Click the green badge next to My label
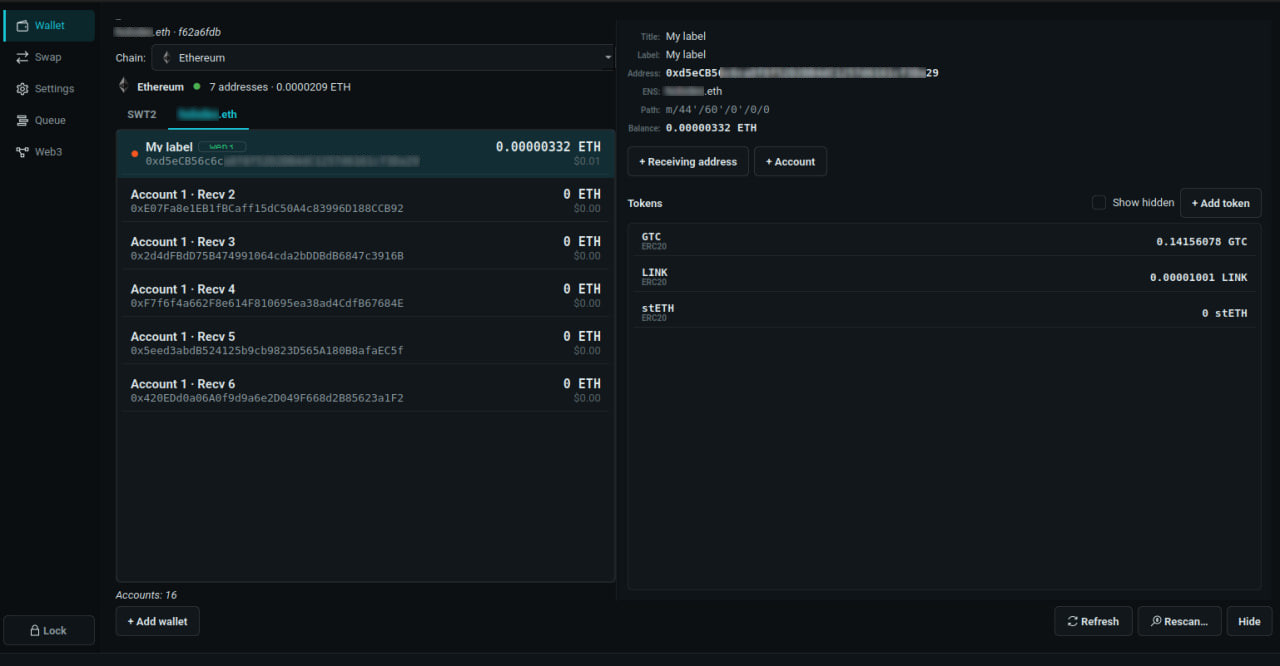 click(221, 147)
